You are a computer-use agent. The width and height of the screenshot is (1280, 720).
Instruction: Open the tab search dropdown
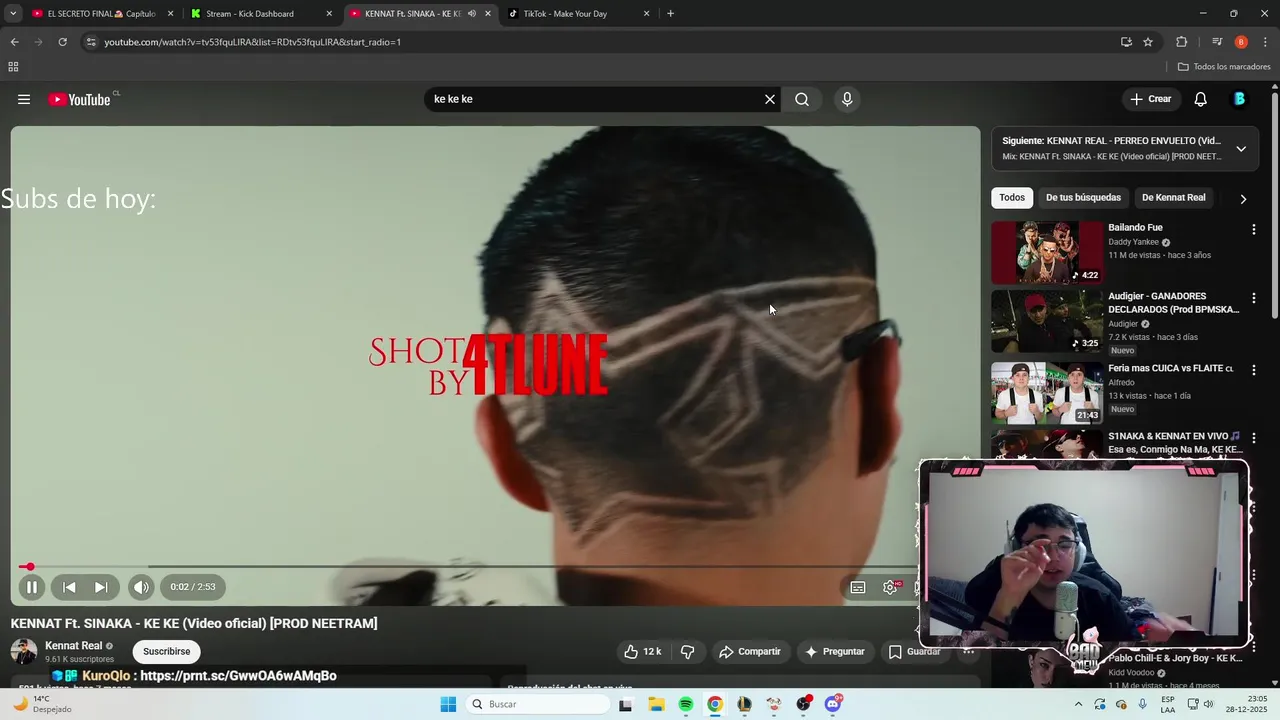click(13, 14)
